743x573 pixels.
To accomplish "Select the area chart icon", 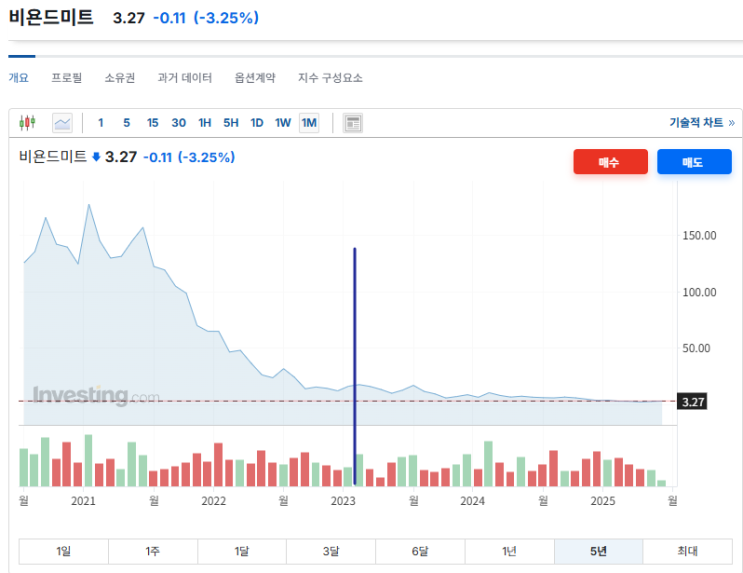I will click(x=63, y=123).
